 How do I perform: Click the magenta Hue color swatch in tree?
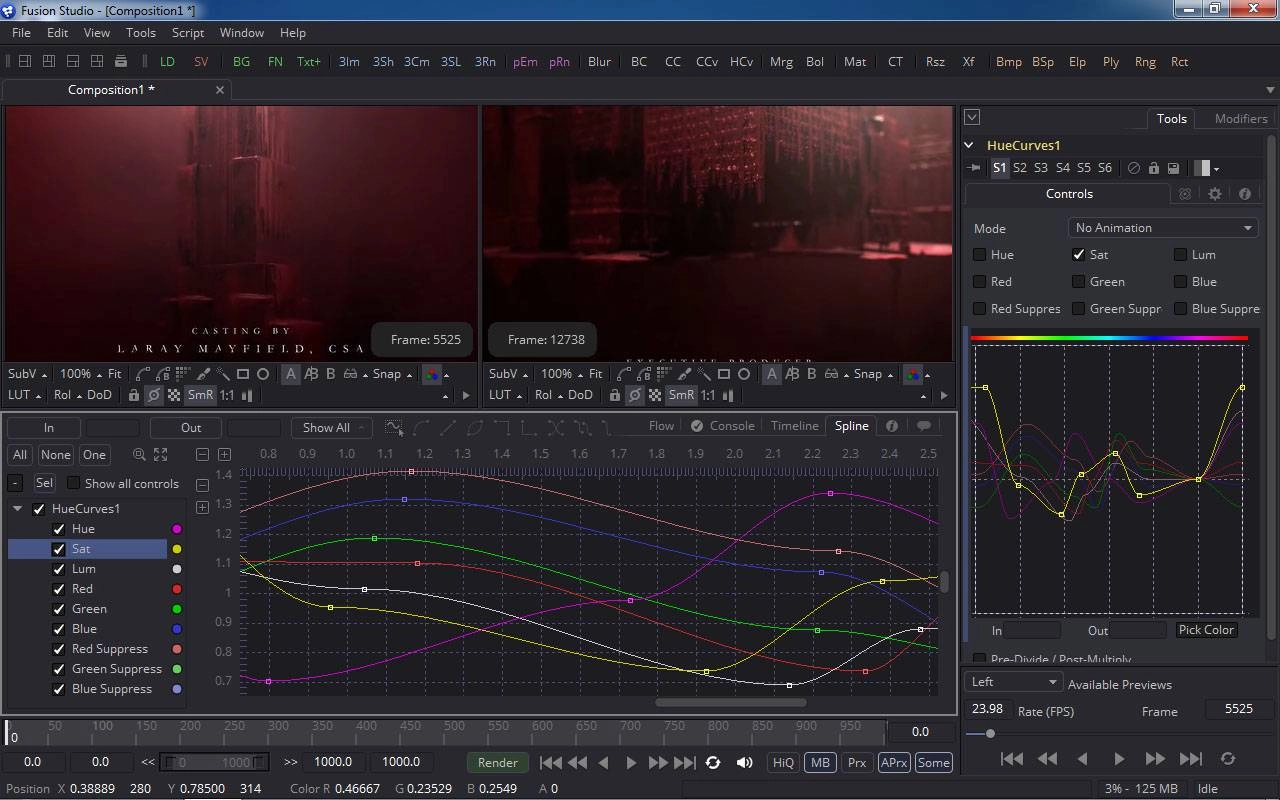(177, 529)
